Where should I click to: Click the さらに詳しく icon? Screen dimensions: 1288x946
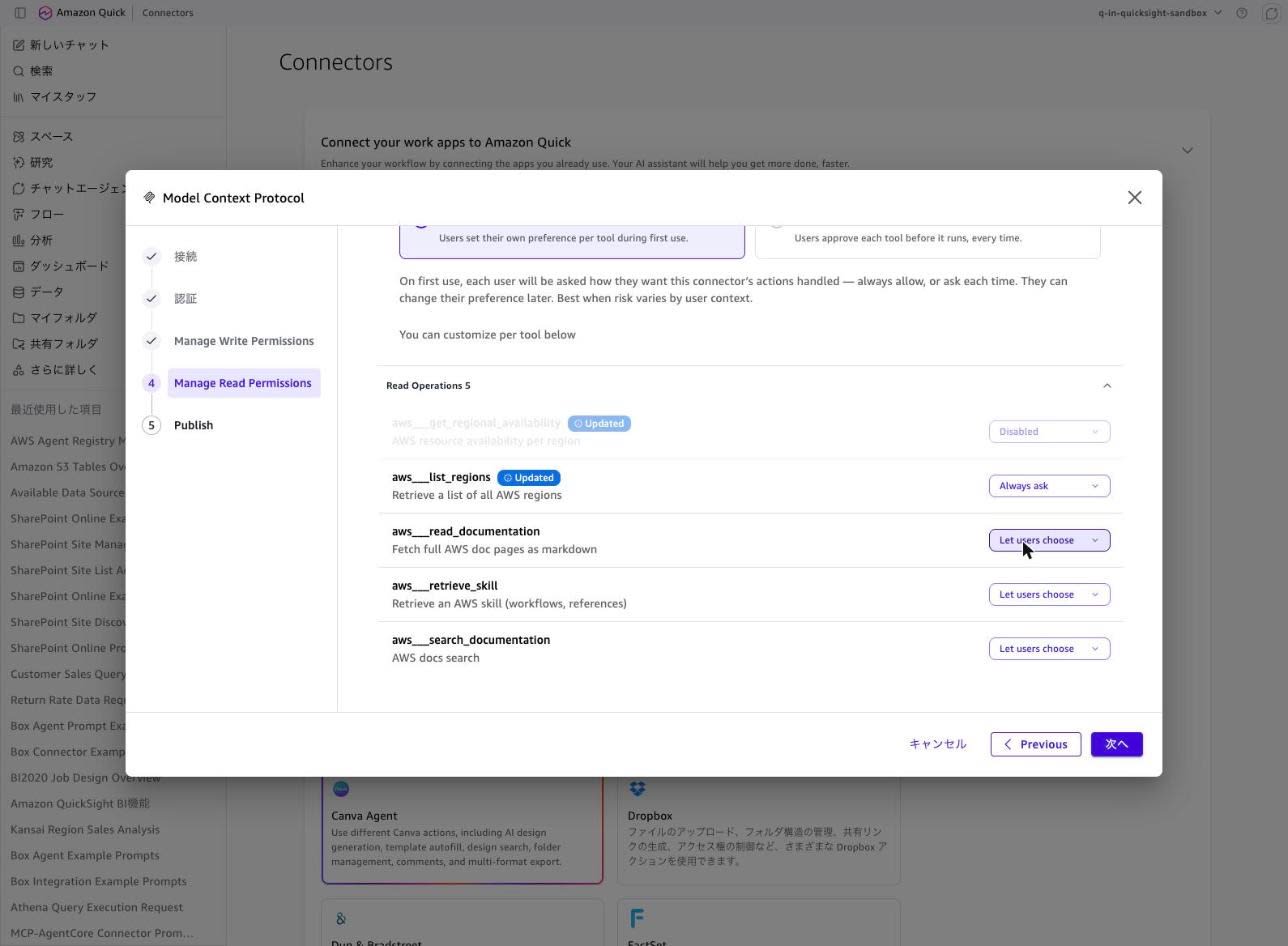click(19, 370)
